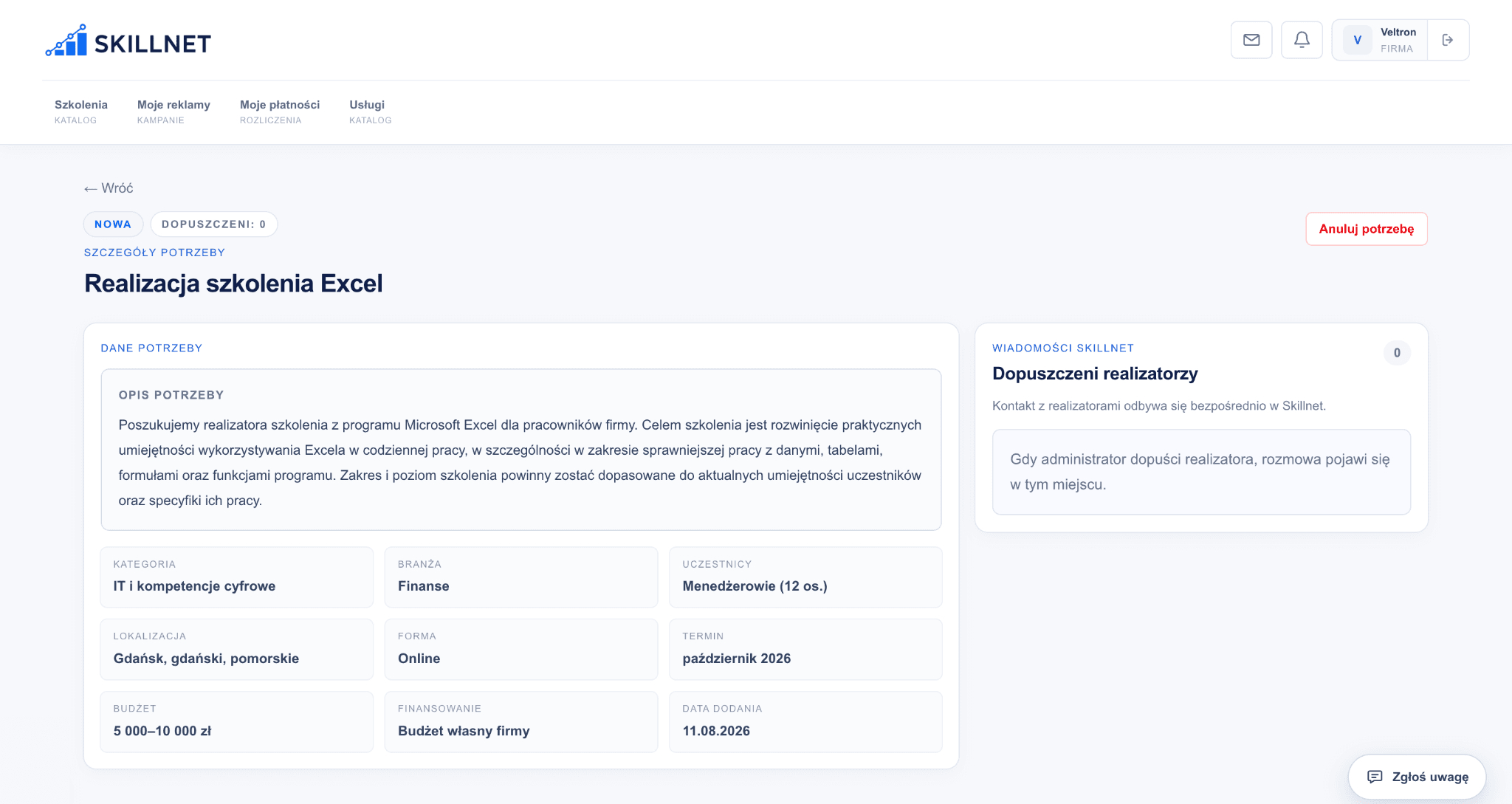Viewport: 1512px width, 804px height.
Task: Click the Dopuszczeni: 0 badge
Action: coord(214,224)
